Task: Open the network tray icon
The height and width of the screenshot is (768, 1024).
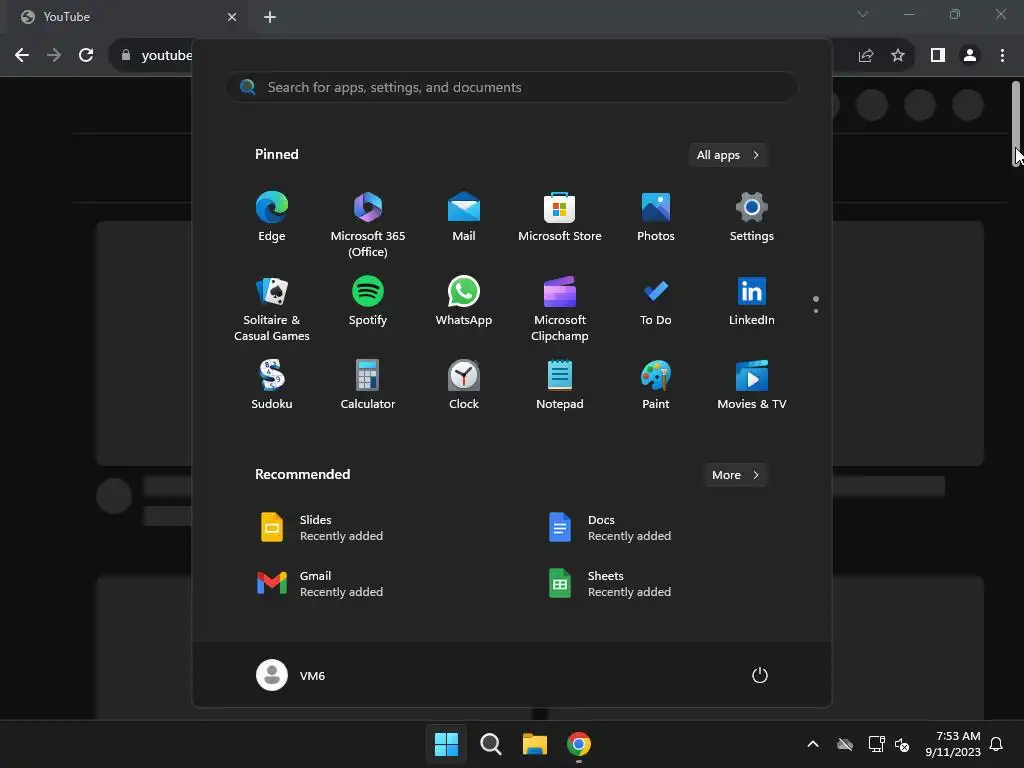Action: point(876,744)
